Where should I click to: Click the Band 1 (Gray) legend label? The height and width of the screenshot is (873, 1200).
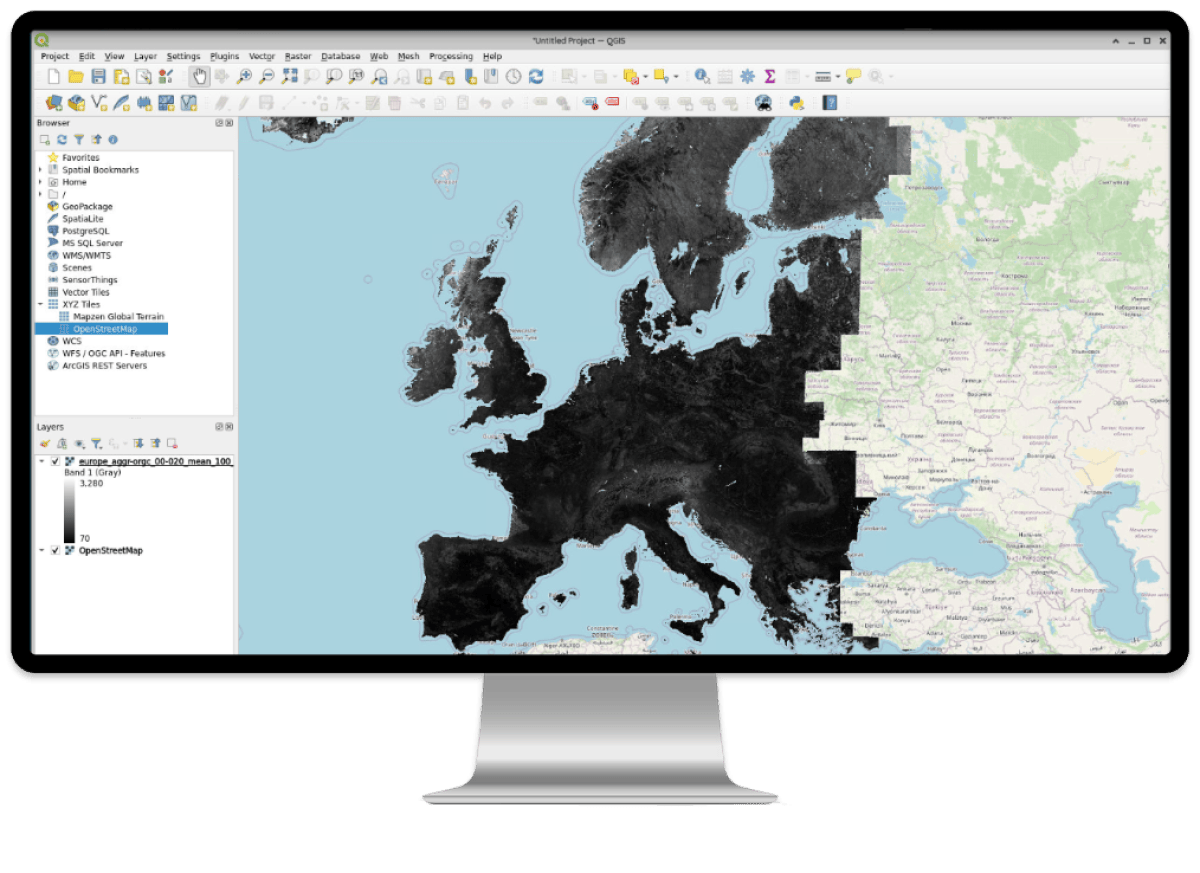coord(92,472)
